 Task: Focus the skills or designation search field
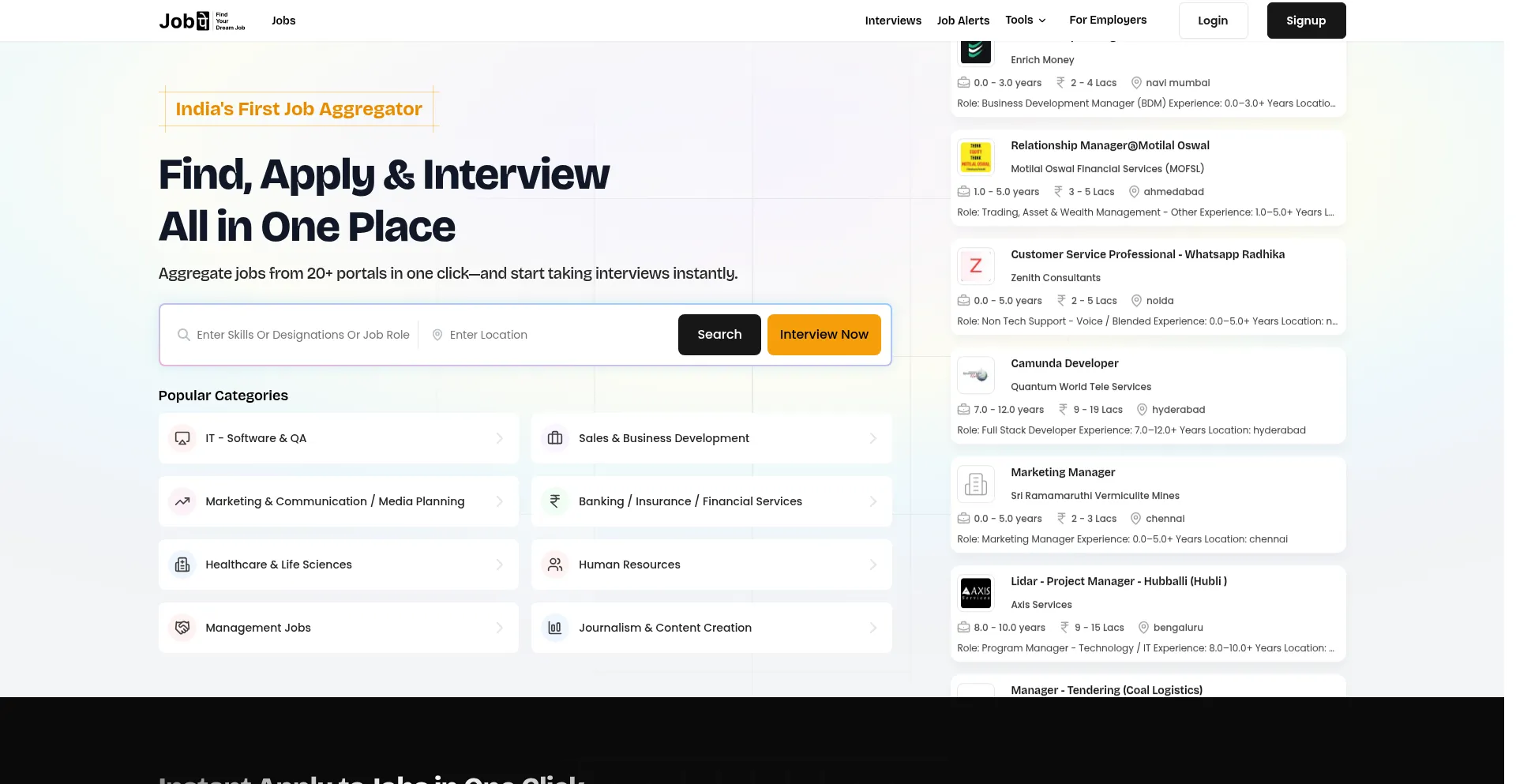click(x=302, y=335)
